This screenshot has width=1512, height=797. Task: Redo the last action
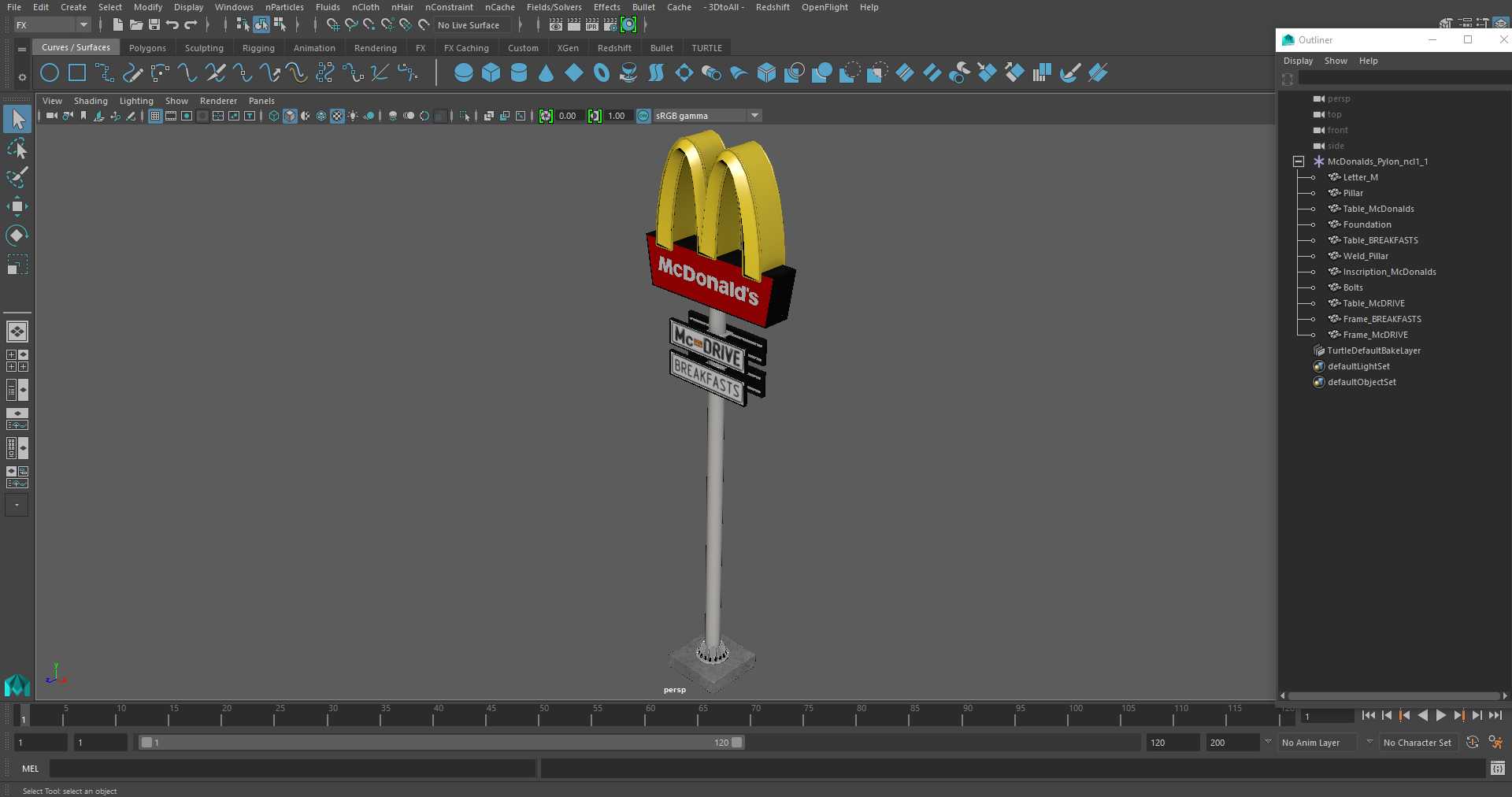pos(191,25)
